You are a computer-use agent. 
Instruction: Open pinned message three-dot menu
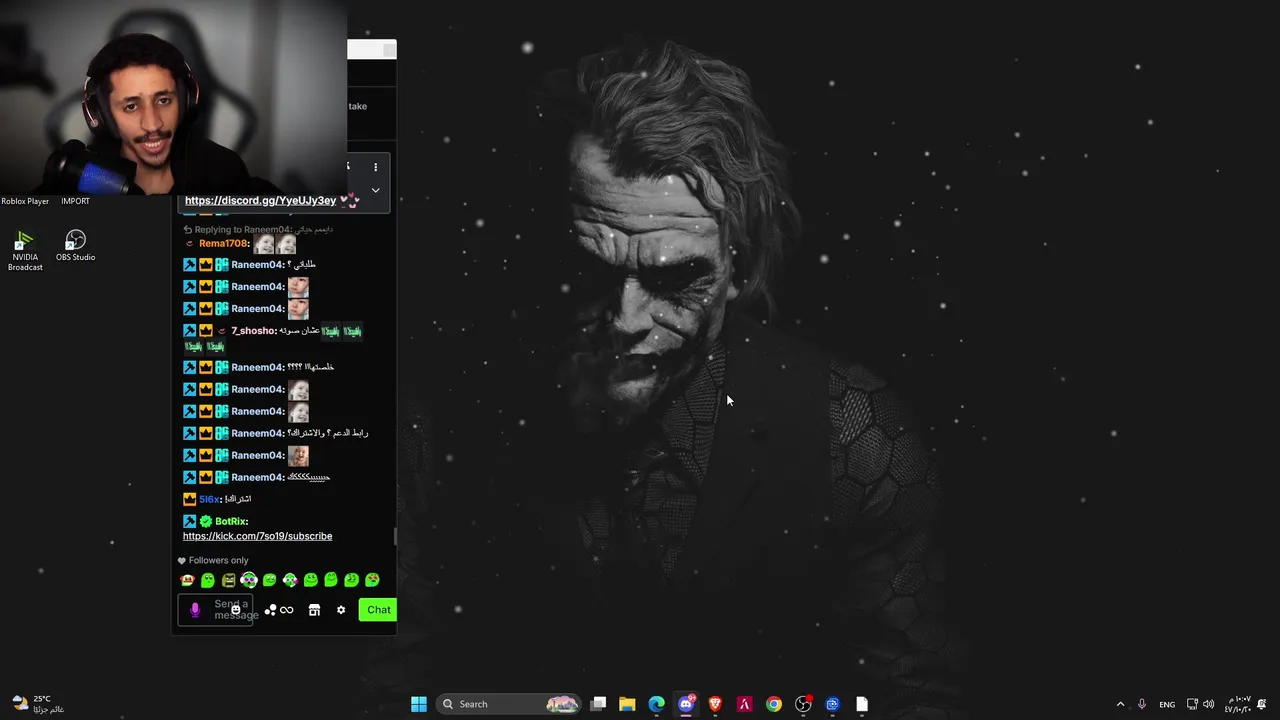[376, 167]
